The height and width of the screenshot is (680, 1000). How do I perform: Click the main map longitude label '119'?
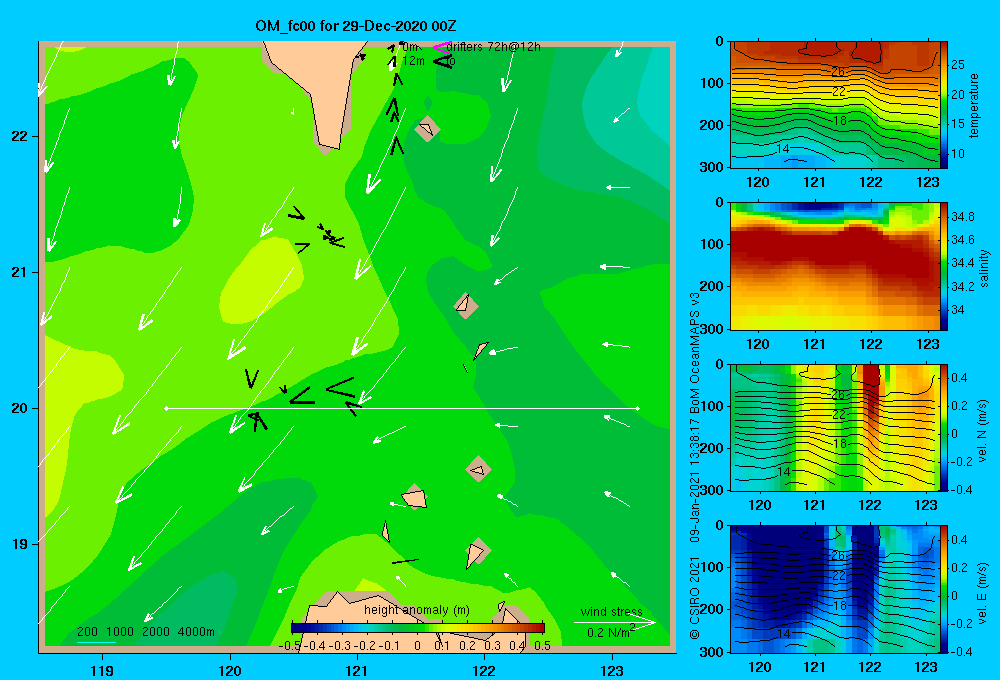coord(102,670)
